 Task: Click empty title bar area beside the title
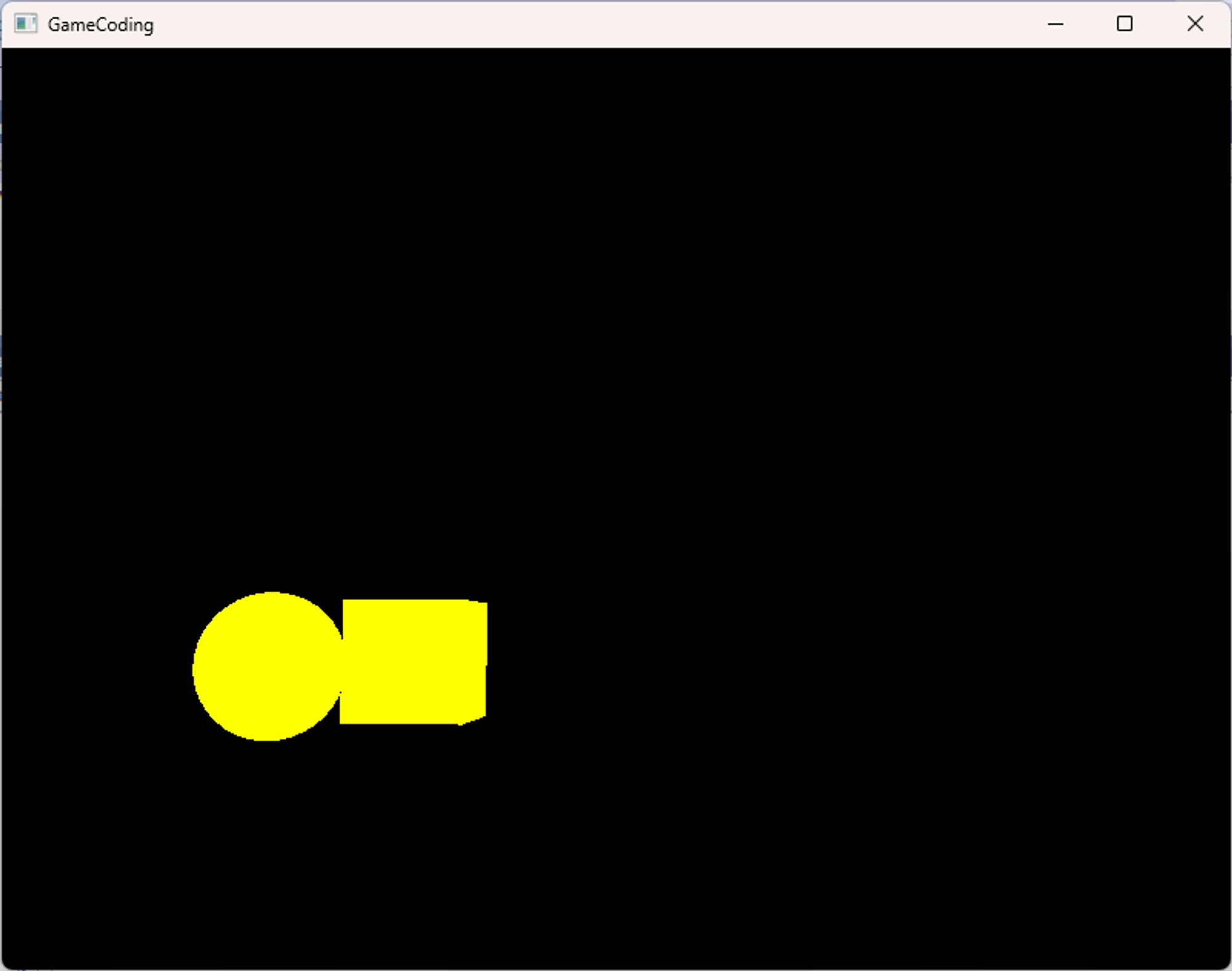pos(554,24)
